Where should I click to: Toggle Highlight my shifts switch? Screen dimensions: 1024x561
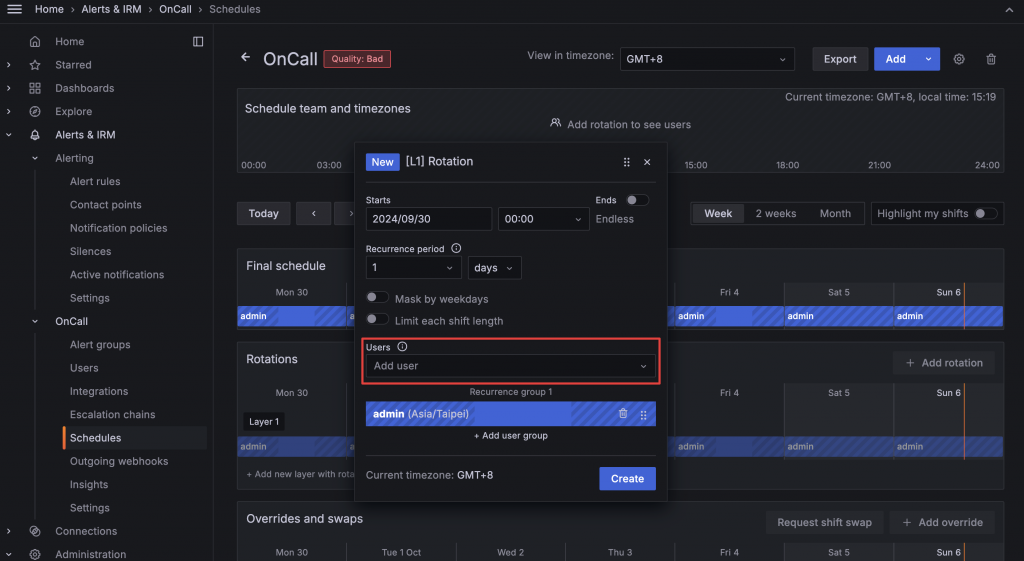(985, 214)
